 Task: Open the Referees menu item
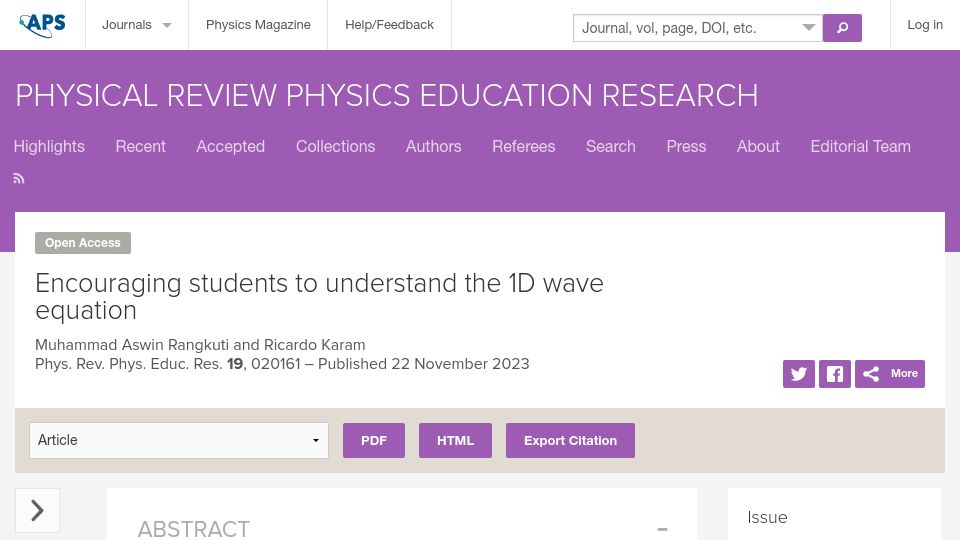pyautogui.click(x=523, y=146)
